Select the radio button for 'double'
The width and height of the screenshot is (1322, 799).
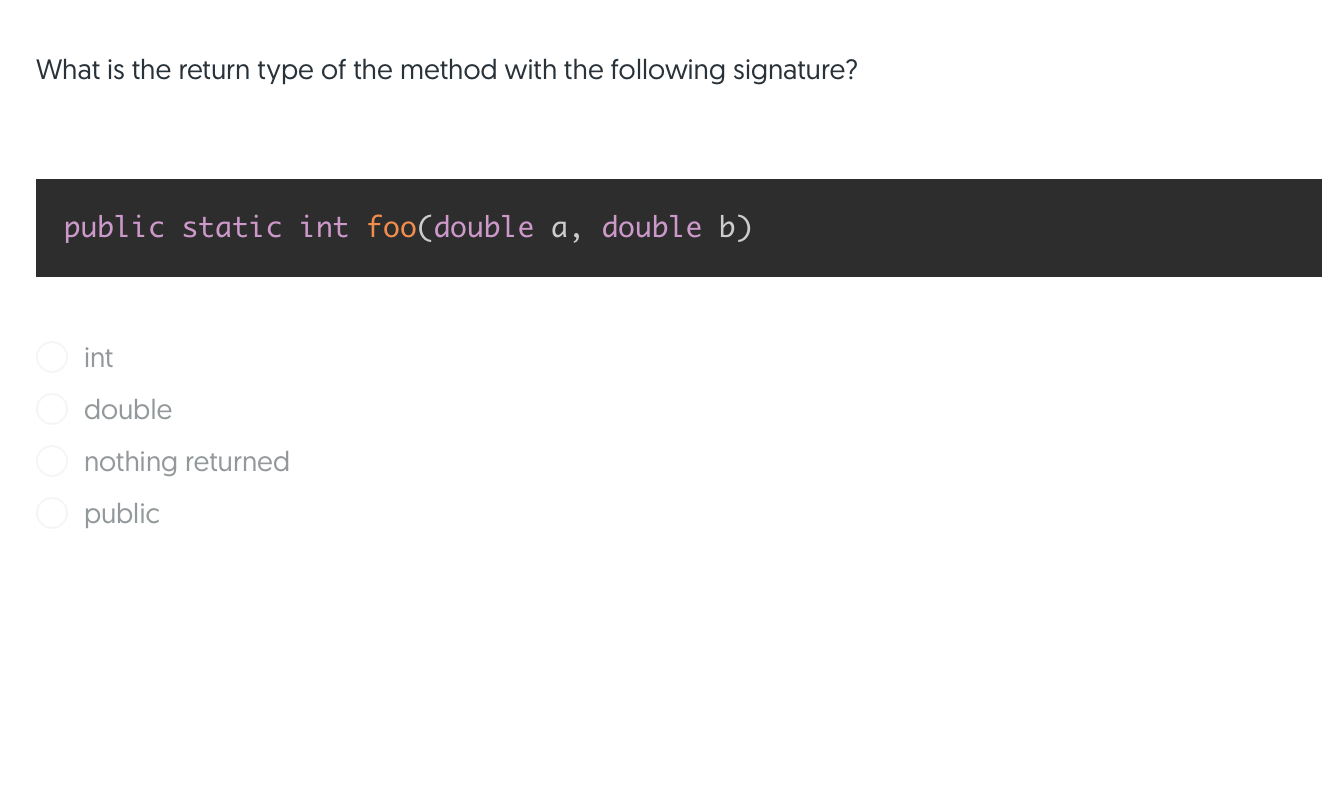click(52, 409)
